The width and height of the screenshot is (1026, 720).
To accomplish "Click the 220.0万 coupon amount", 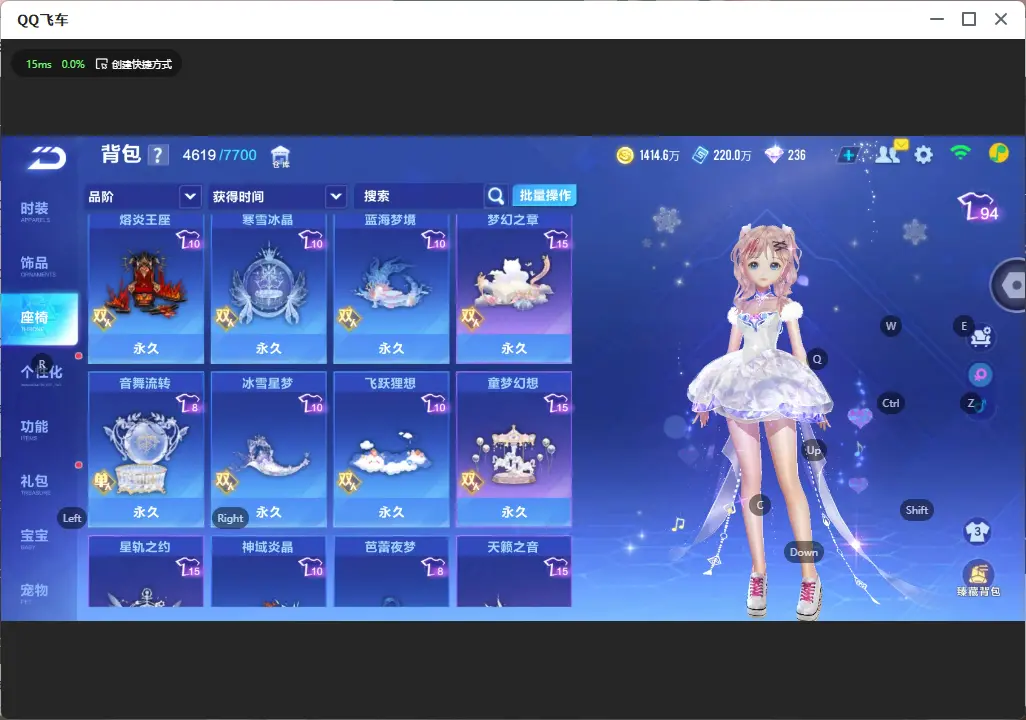I will (732, 155).
